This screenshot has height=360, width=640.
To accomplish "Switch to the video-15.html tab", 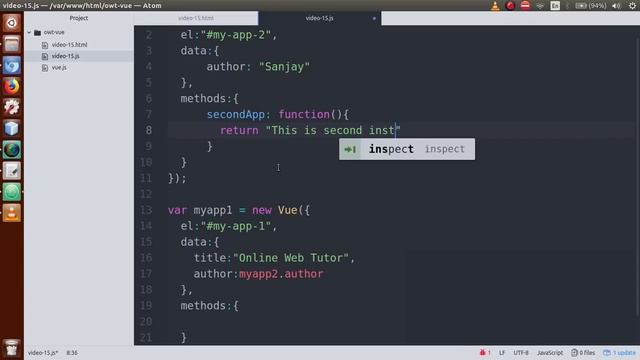I will (x=196, y=18).
